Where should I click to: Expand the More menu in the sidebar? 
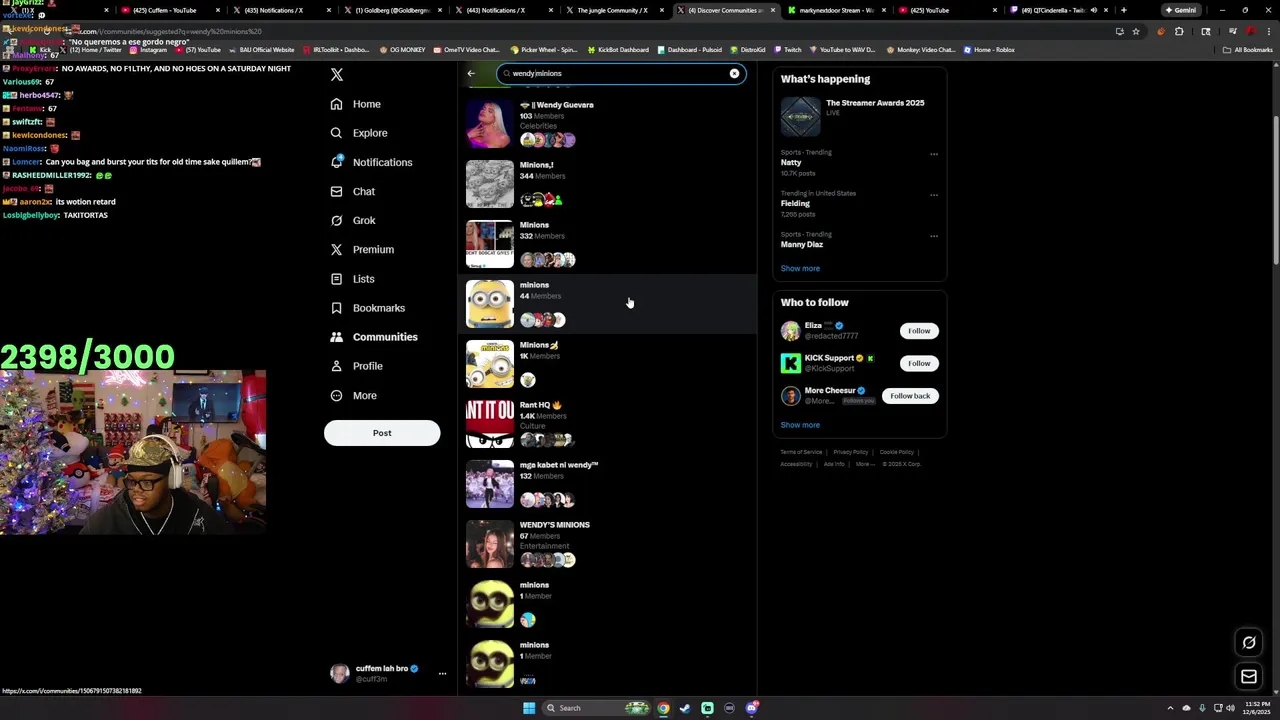click(353, 395)
